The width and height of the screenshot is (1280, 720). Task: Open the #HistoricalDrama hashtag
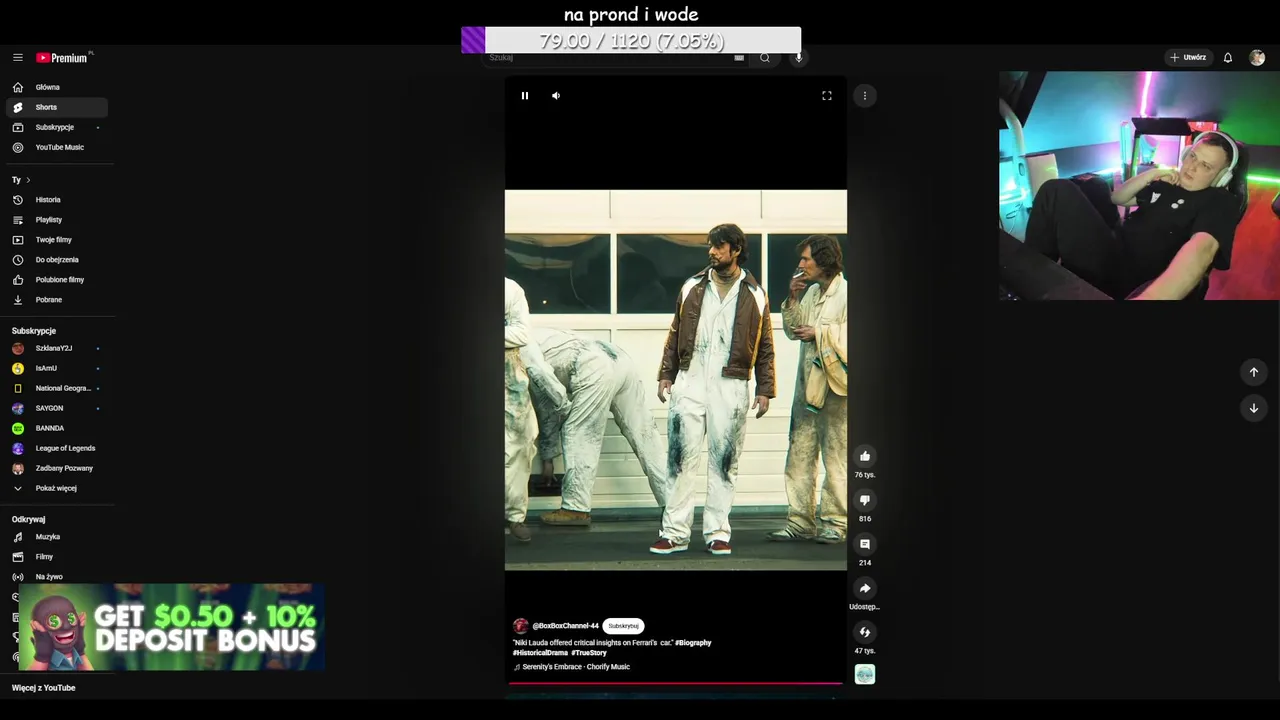pyautogui.click(x=540, y=653)
